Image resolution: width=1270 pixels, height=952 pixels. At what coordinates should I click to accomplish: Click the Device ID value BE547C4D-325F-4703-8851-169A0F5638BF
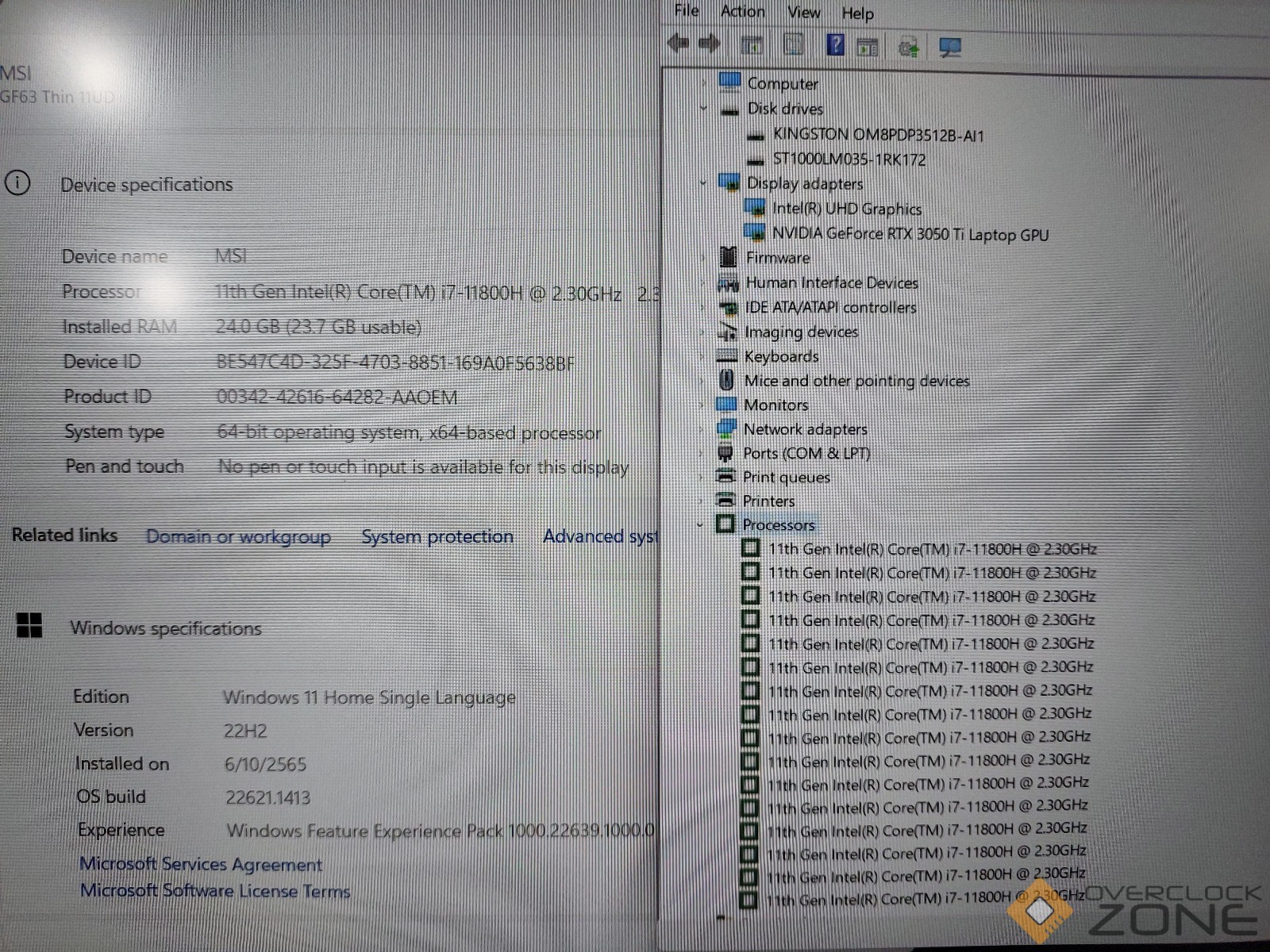pos(396,363)
